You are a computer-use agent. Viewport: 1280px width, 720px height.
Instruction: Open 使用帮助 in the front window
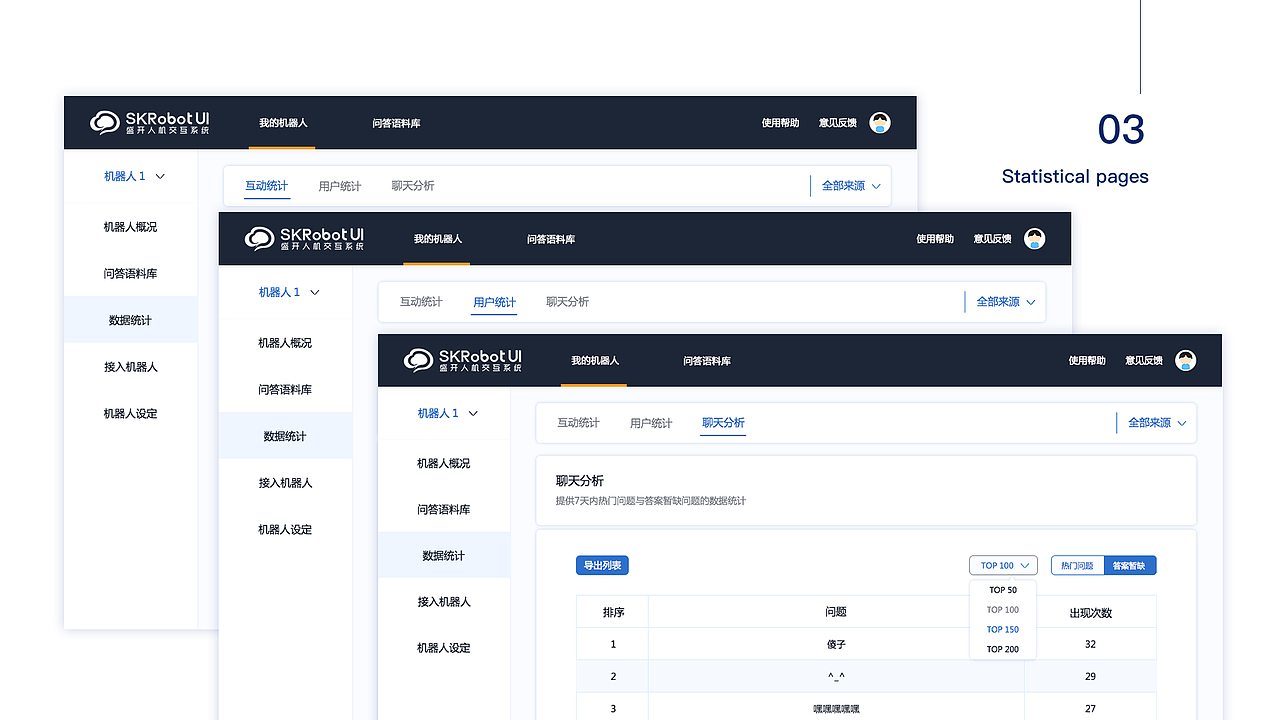point(1087,360)
